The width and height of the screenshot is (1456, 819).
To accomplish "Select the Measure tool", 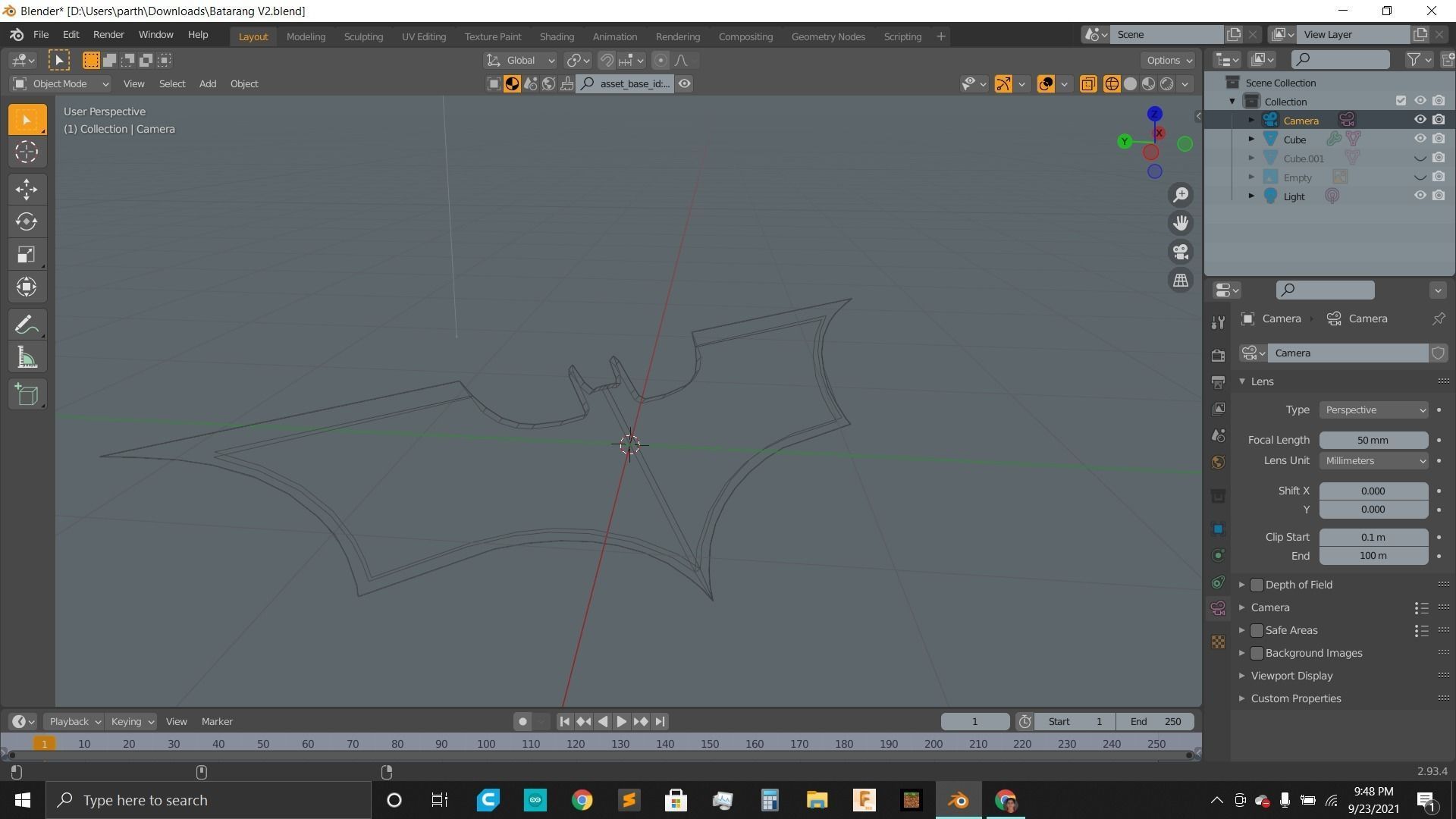I will click(x=27, y=358).
